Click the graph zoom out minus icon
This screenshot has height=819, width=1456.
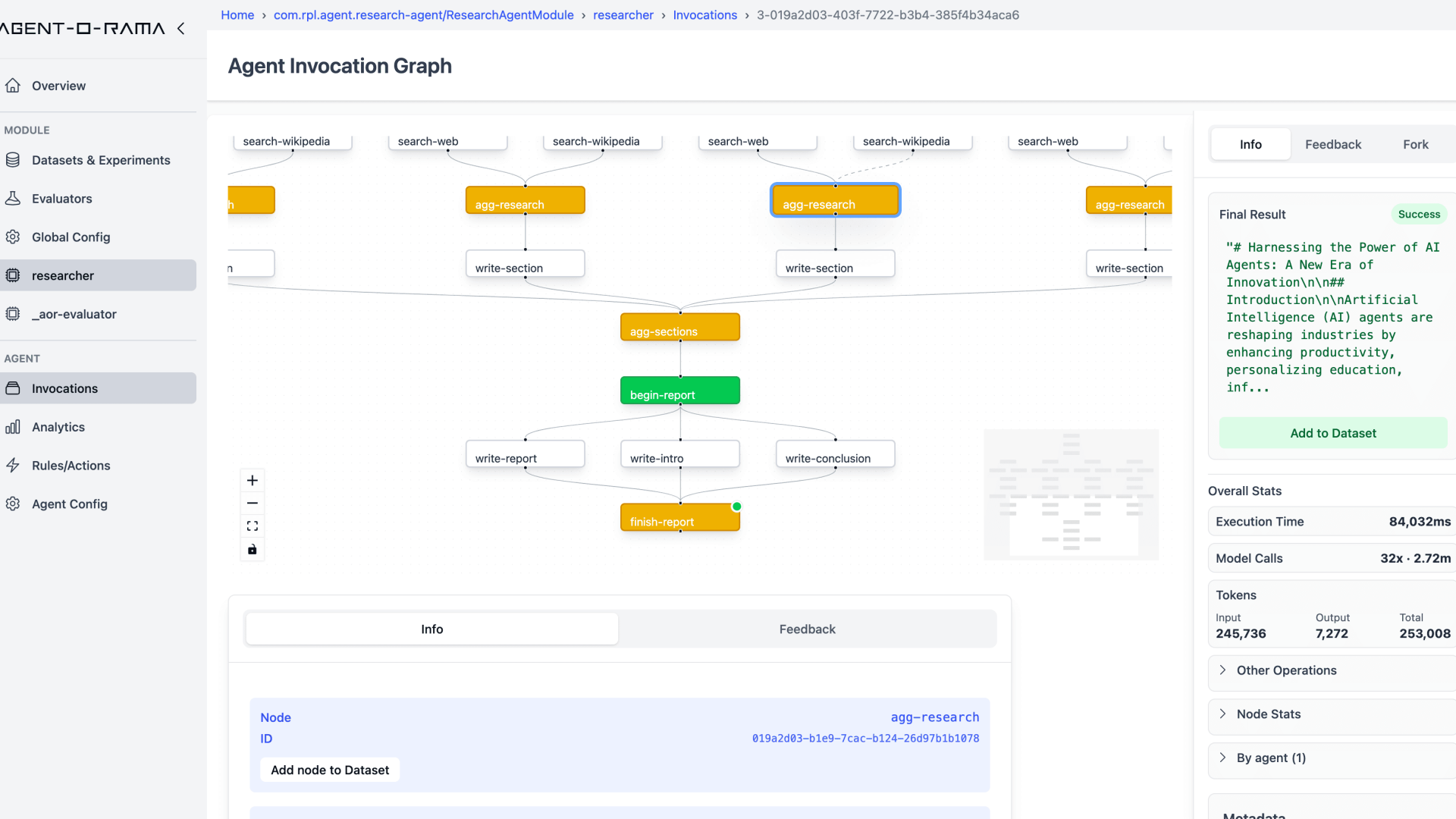point(253,503)
